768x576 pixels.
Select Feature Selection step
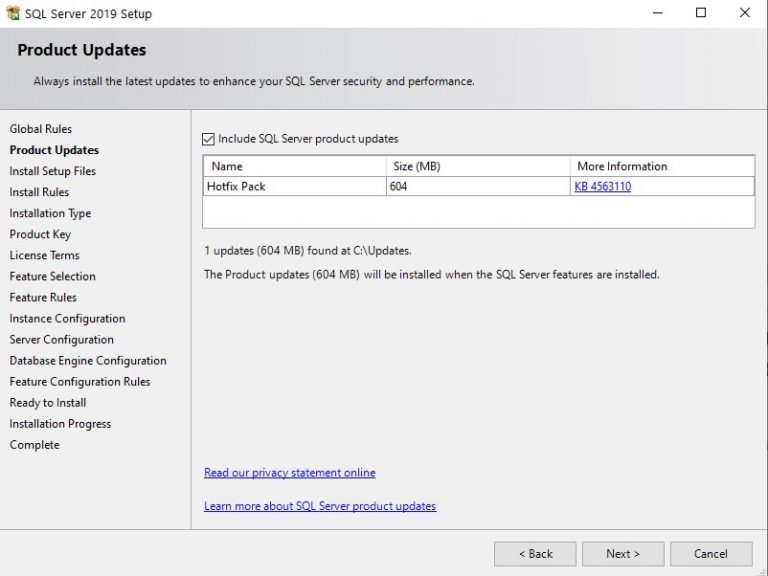52,276
